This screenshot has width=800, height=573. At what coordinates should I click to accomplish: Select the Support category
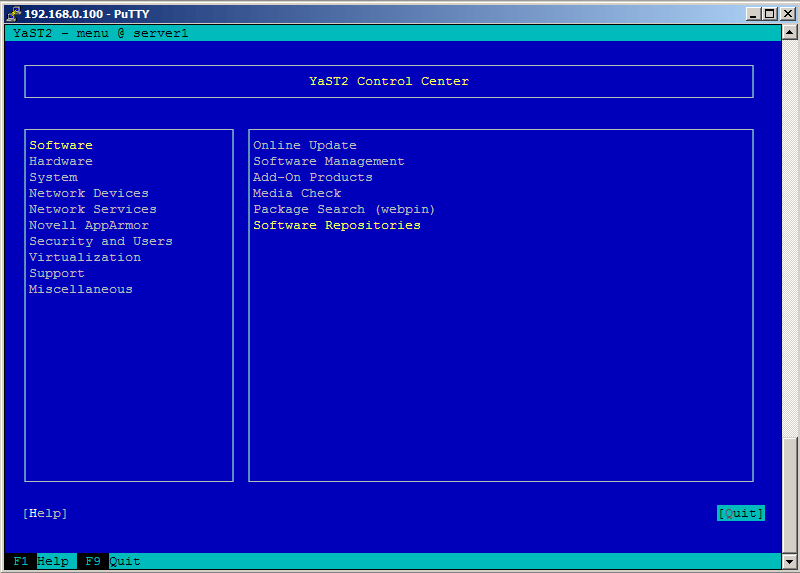click(57, 273)
